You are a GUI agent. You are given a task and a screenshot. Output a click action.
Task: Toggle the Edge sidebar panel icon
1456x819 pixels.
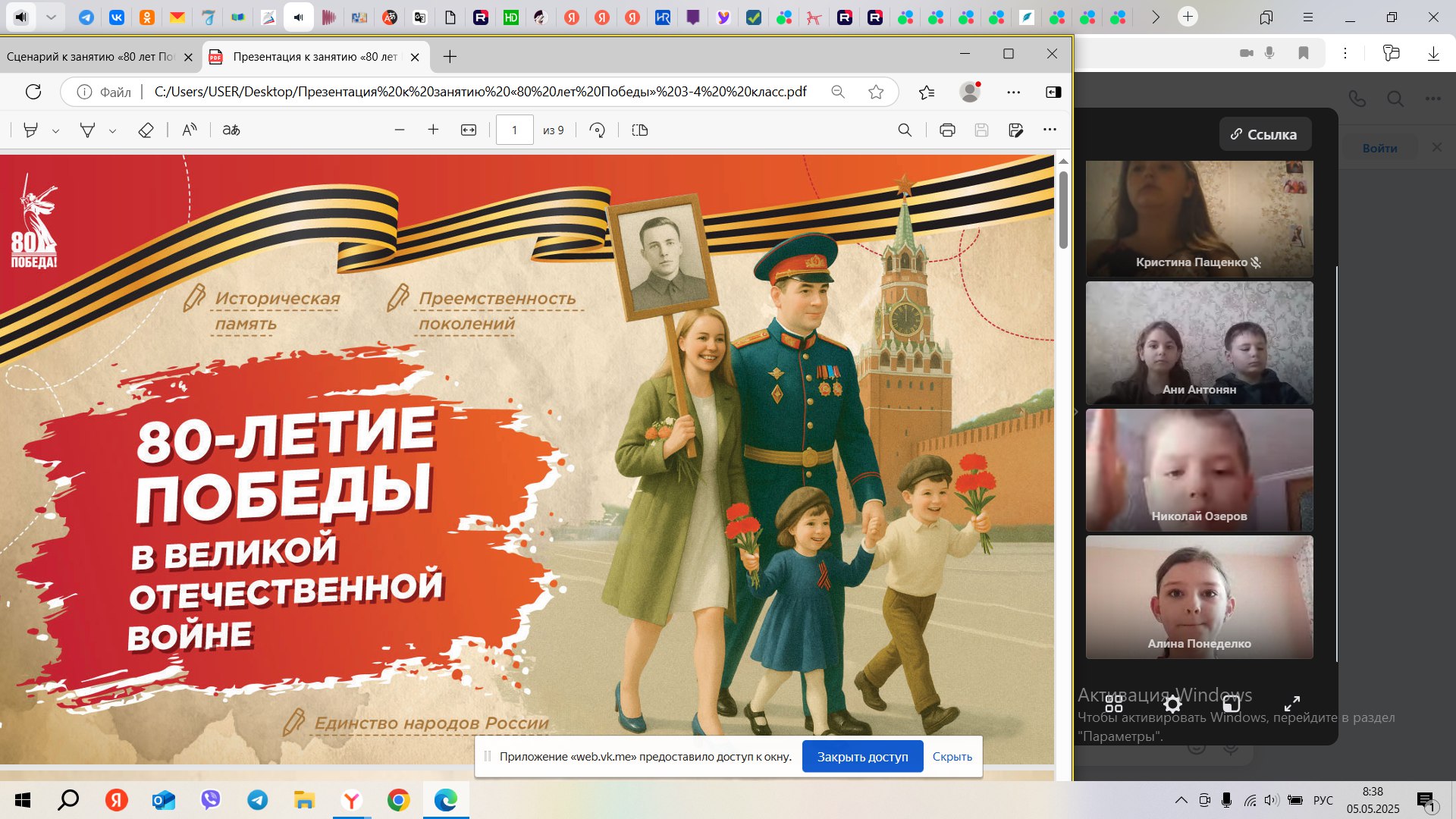1053,92
